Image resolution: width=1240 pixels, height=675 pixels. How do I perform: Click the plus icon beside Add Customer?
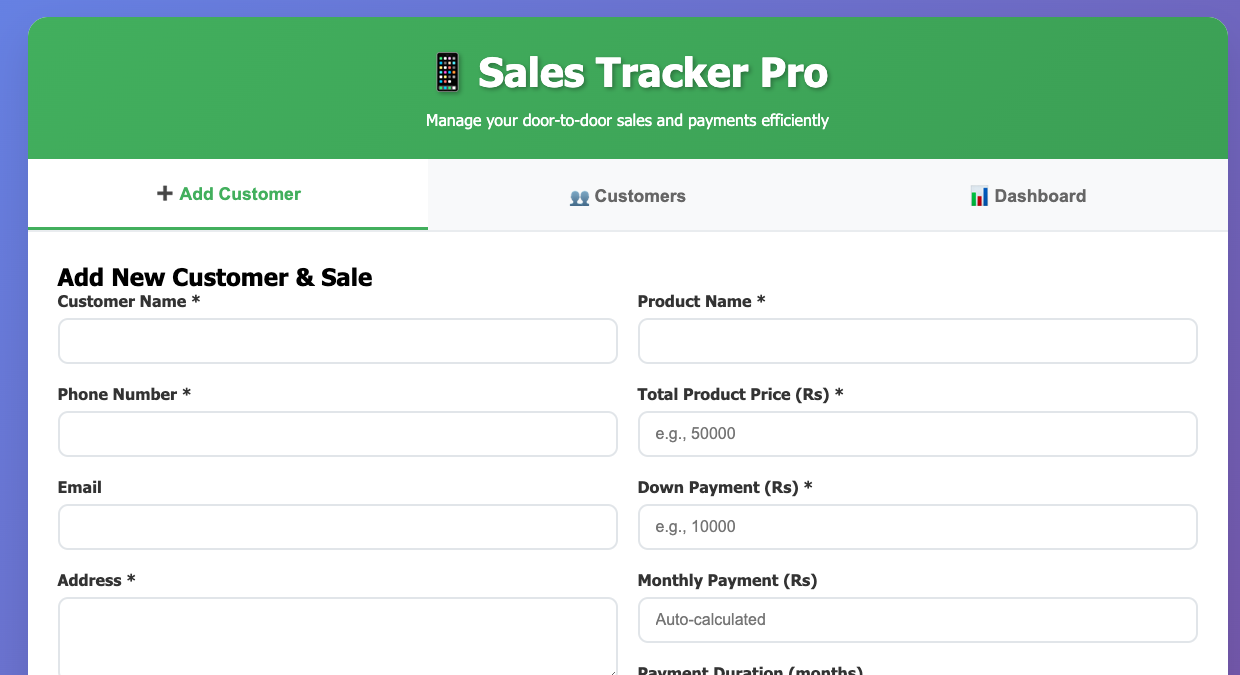point(165,194)
